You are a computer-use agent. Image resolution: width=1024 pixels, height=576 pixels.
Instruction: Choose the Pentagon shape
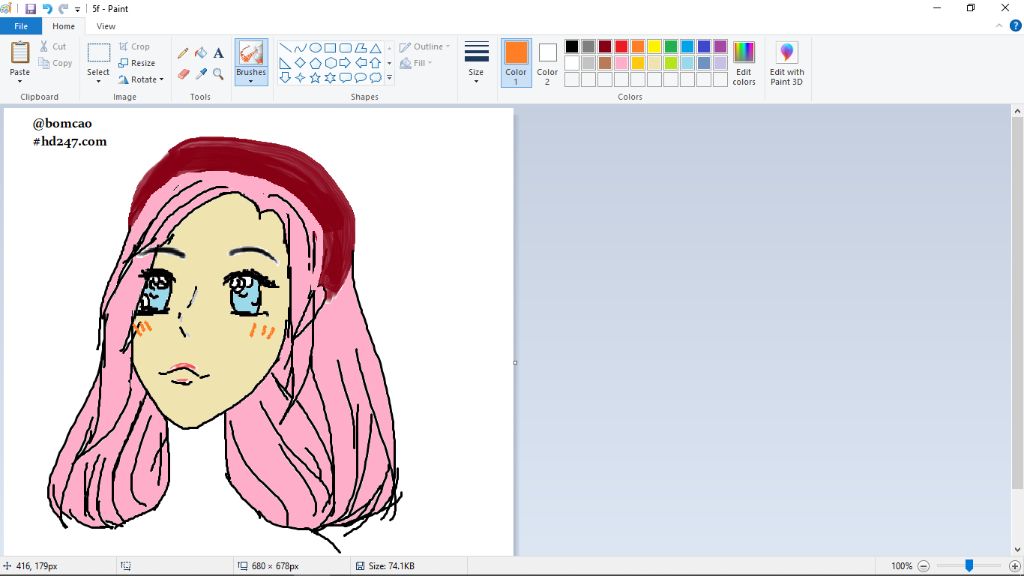click(x=315, y=63)
